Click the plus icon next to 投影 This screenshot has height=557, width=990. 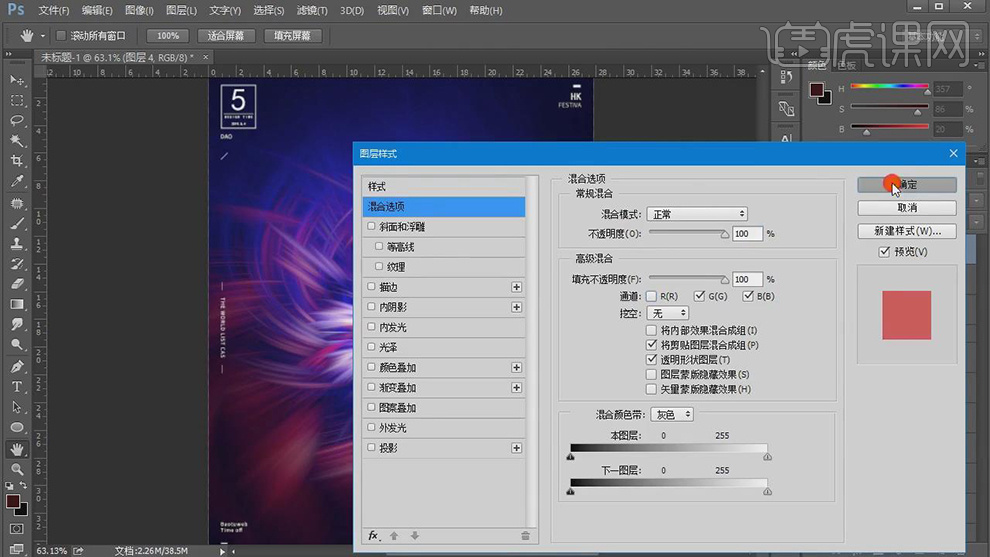(517, 448)
